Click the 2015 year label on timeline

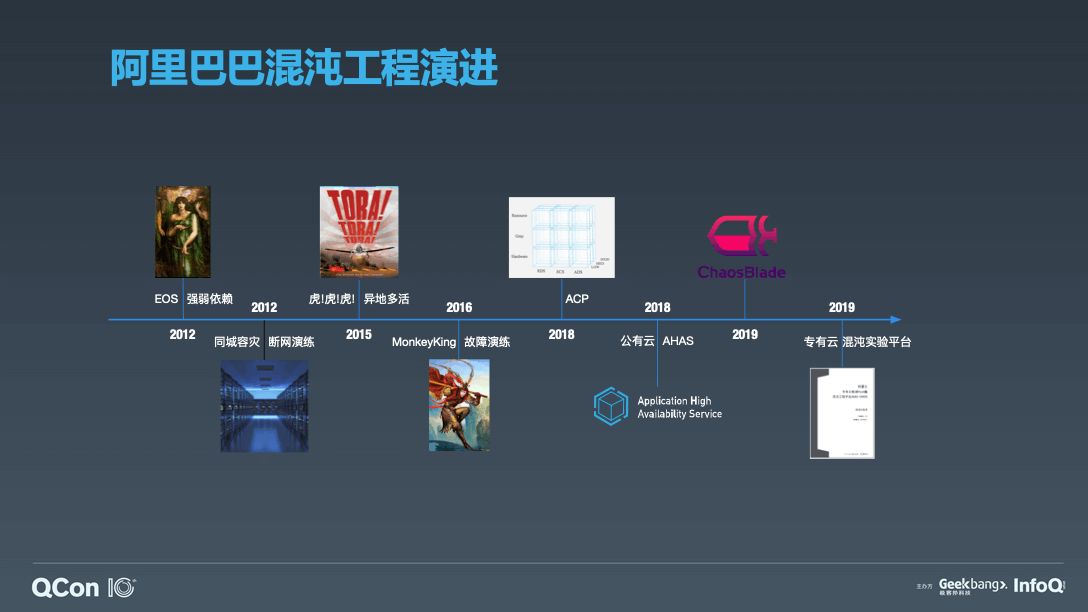coord(359,335)
